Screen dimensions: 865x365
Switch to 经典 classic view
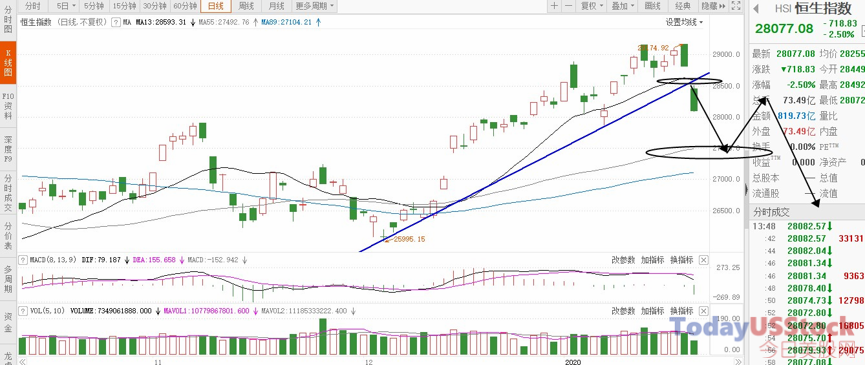[683, 6]
